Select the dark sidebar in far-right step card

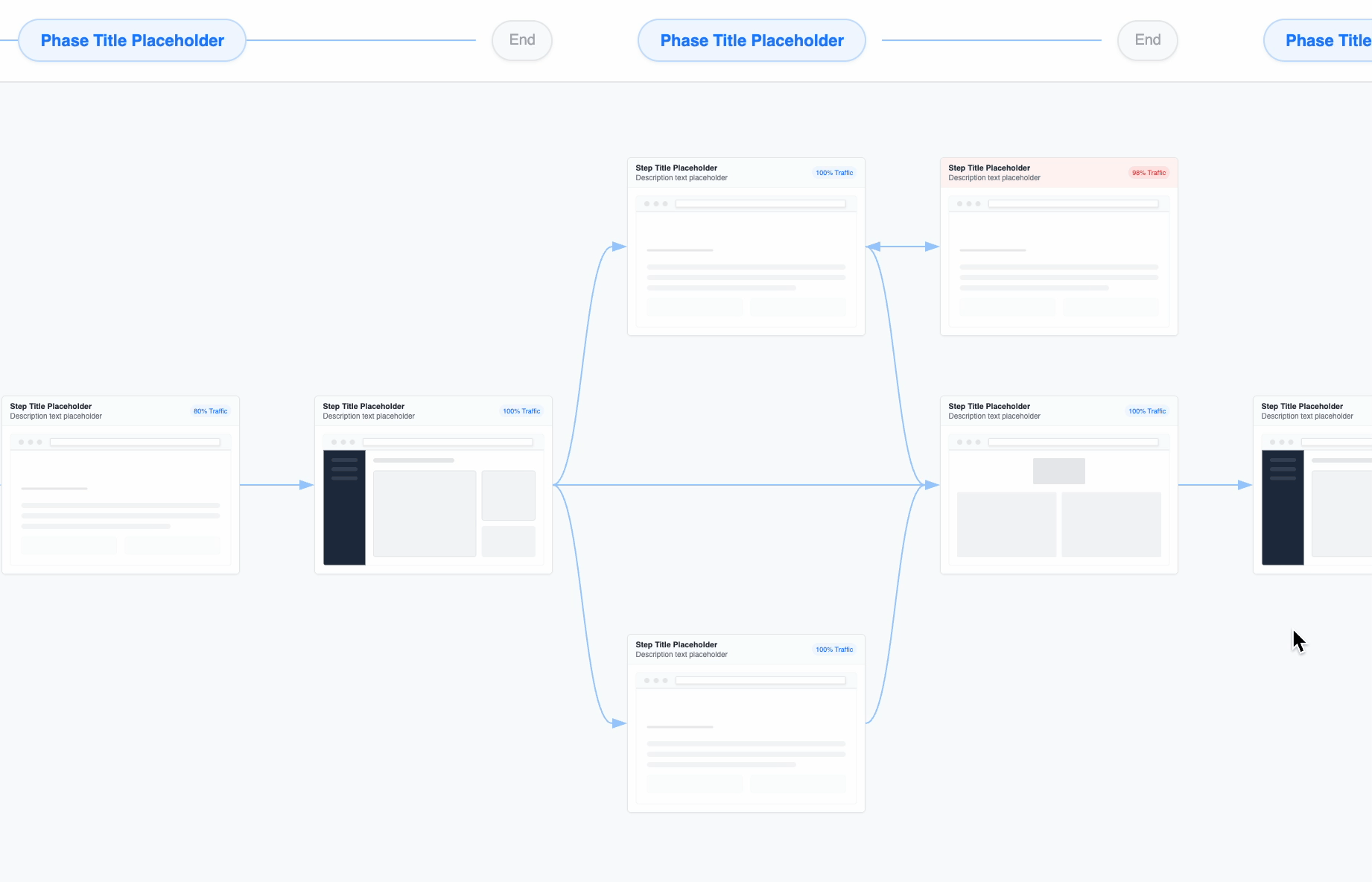click(x=1283, y=507)
